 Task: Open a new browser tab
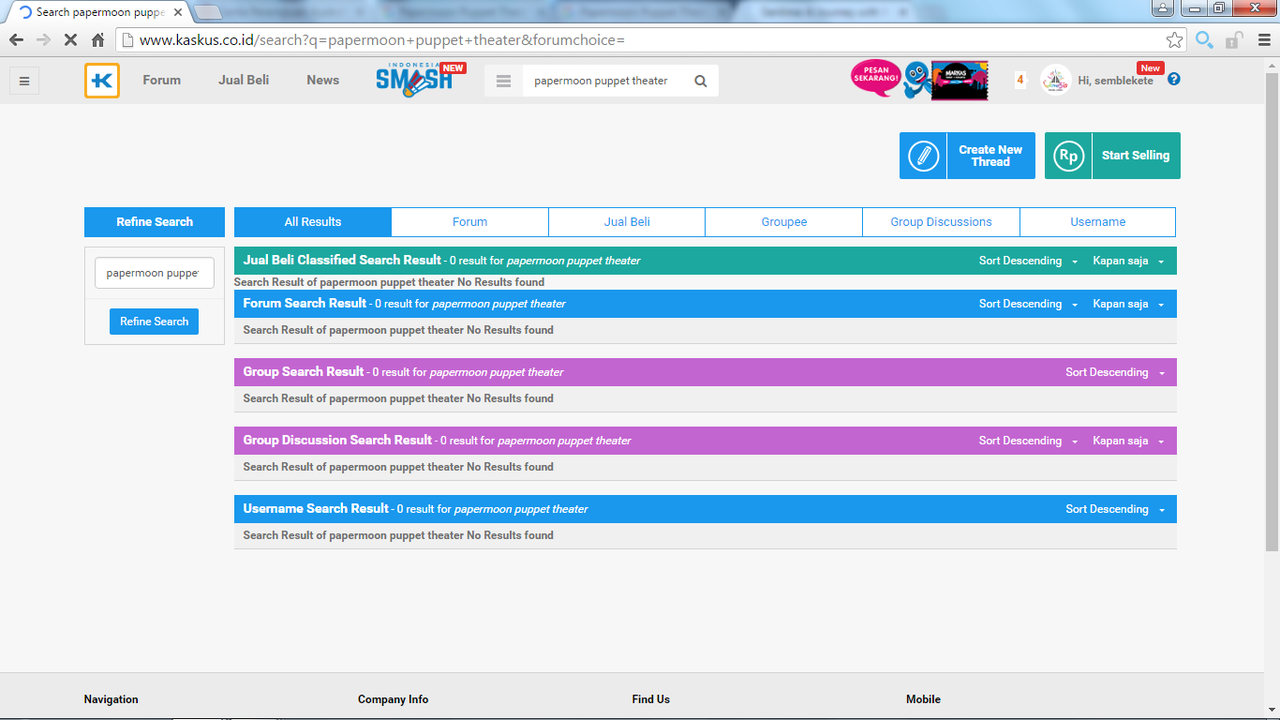(208, 12)
